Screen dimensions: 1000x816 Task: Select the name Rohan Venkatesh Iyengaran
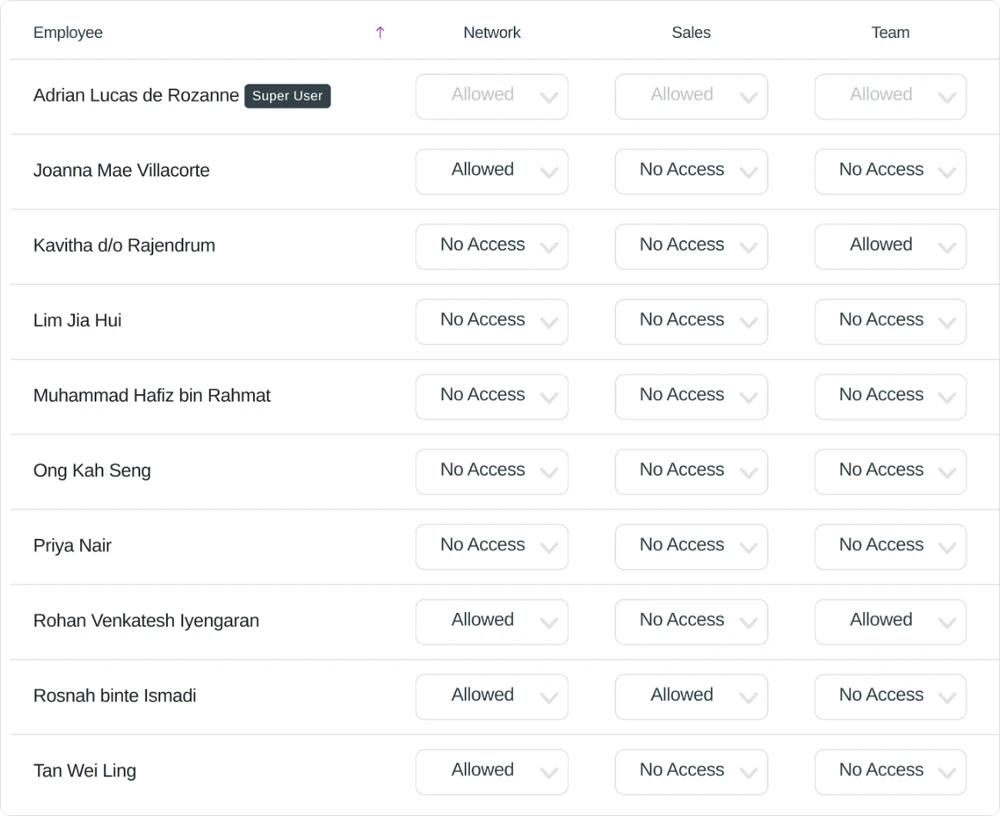[x=146, y=621]
